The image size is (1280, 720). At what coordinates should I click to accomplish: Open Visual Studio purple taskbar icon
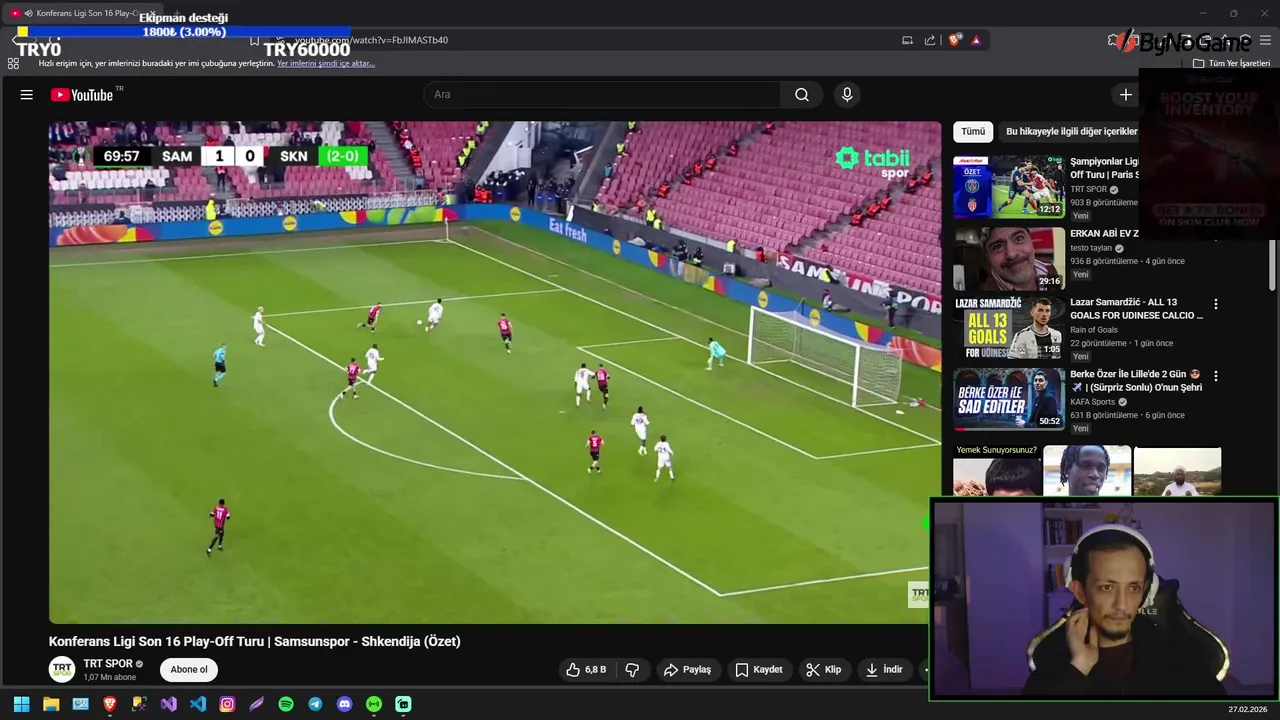pyautogui.click(x=169, y=704)
